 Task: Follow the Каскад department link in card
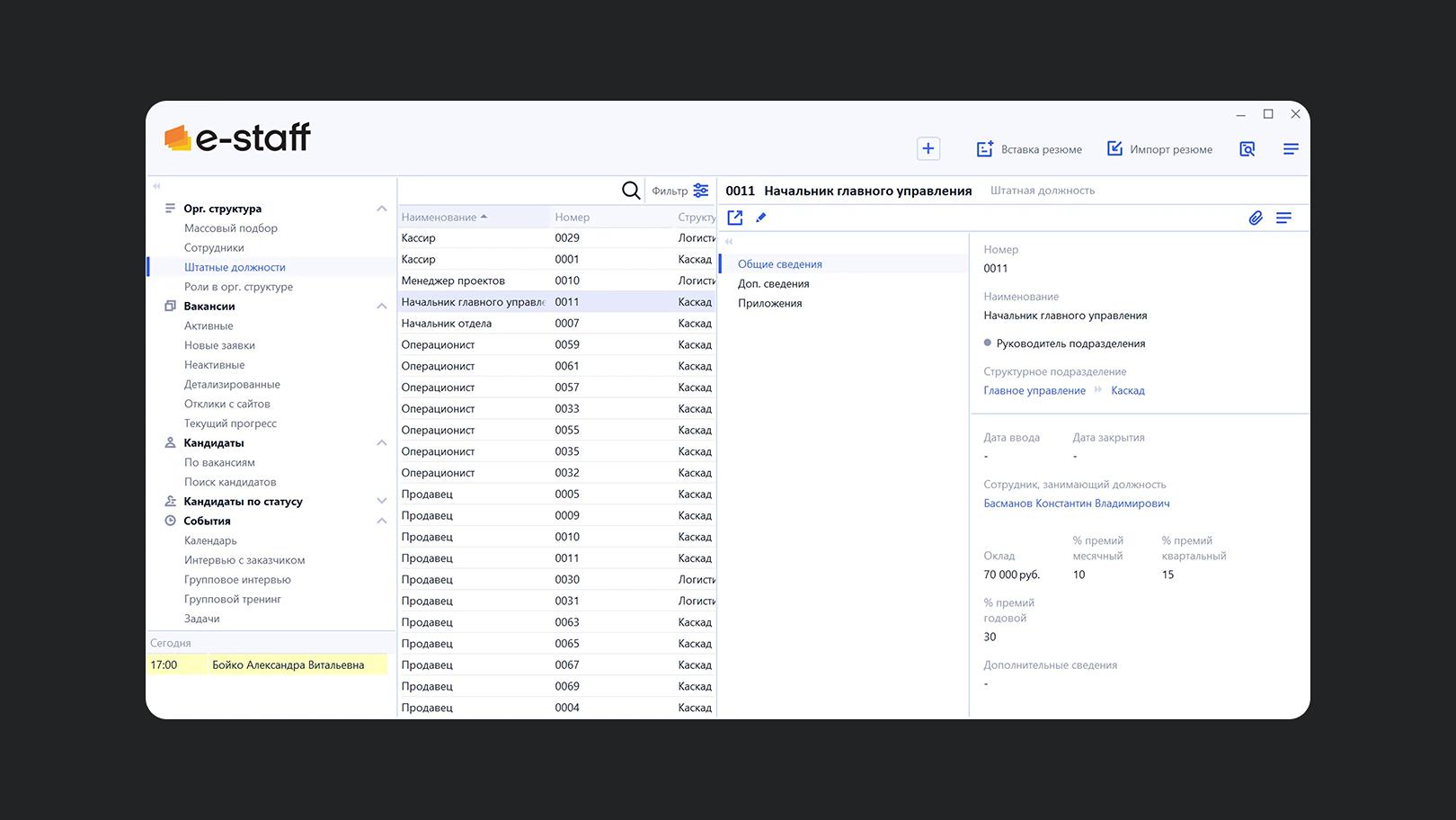[x=1128, y=390]
